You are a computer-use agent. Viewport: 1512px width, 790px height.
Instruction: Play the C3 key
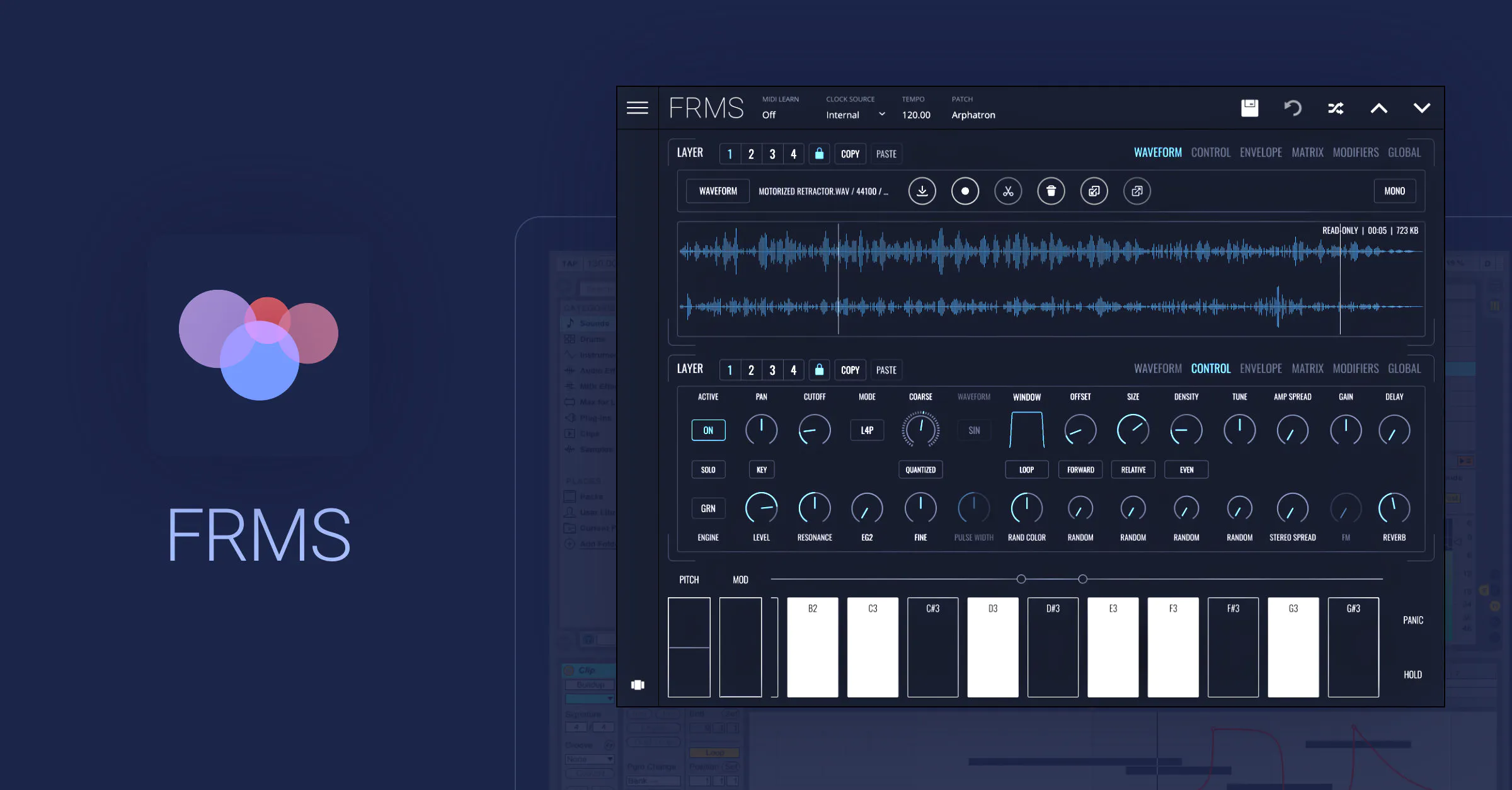[x=873, y=647]
